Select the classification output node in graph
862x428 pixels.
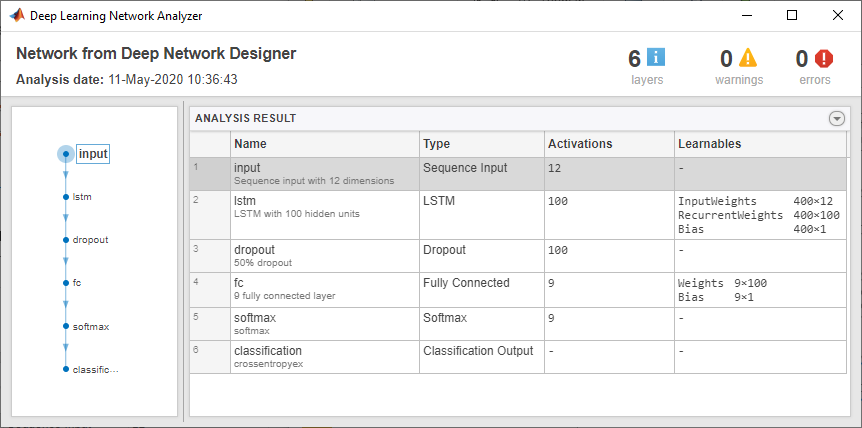66,369
